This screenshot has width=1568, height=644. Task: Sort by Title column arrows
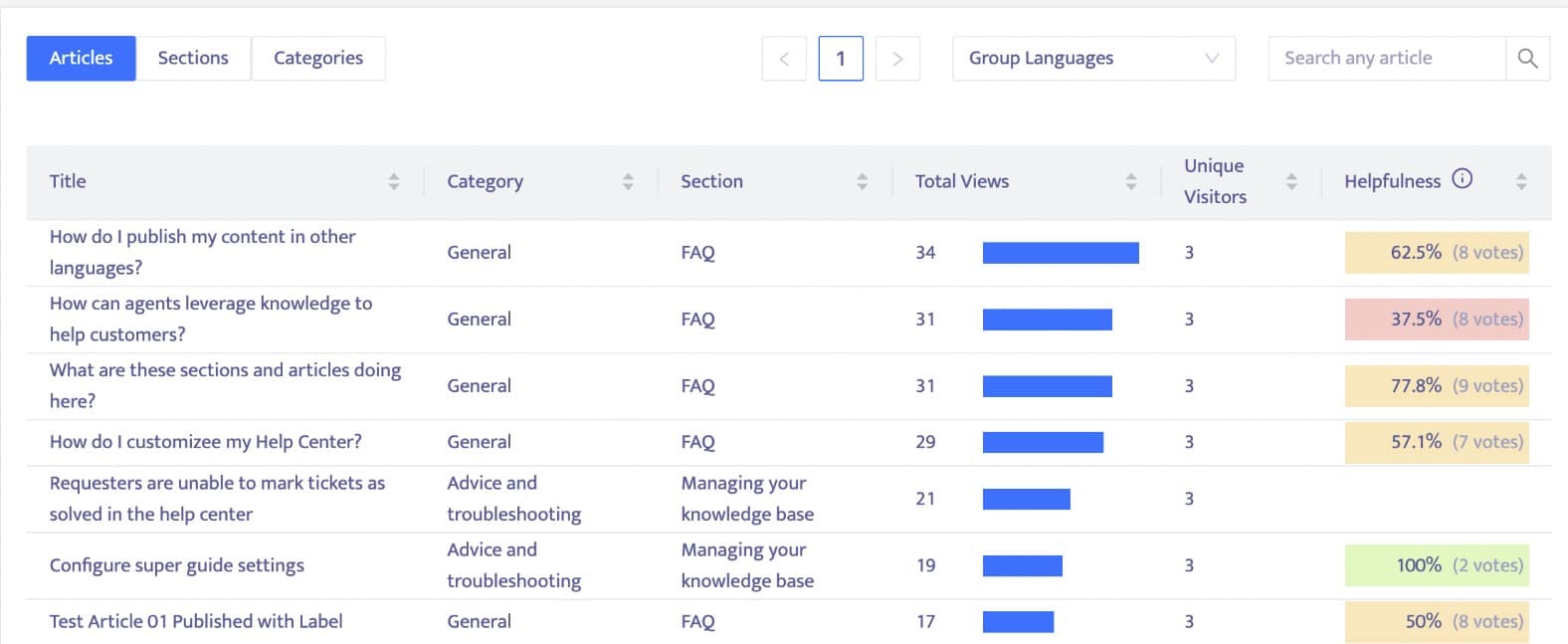tap(394, 181)
